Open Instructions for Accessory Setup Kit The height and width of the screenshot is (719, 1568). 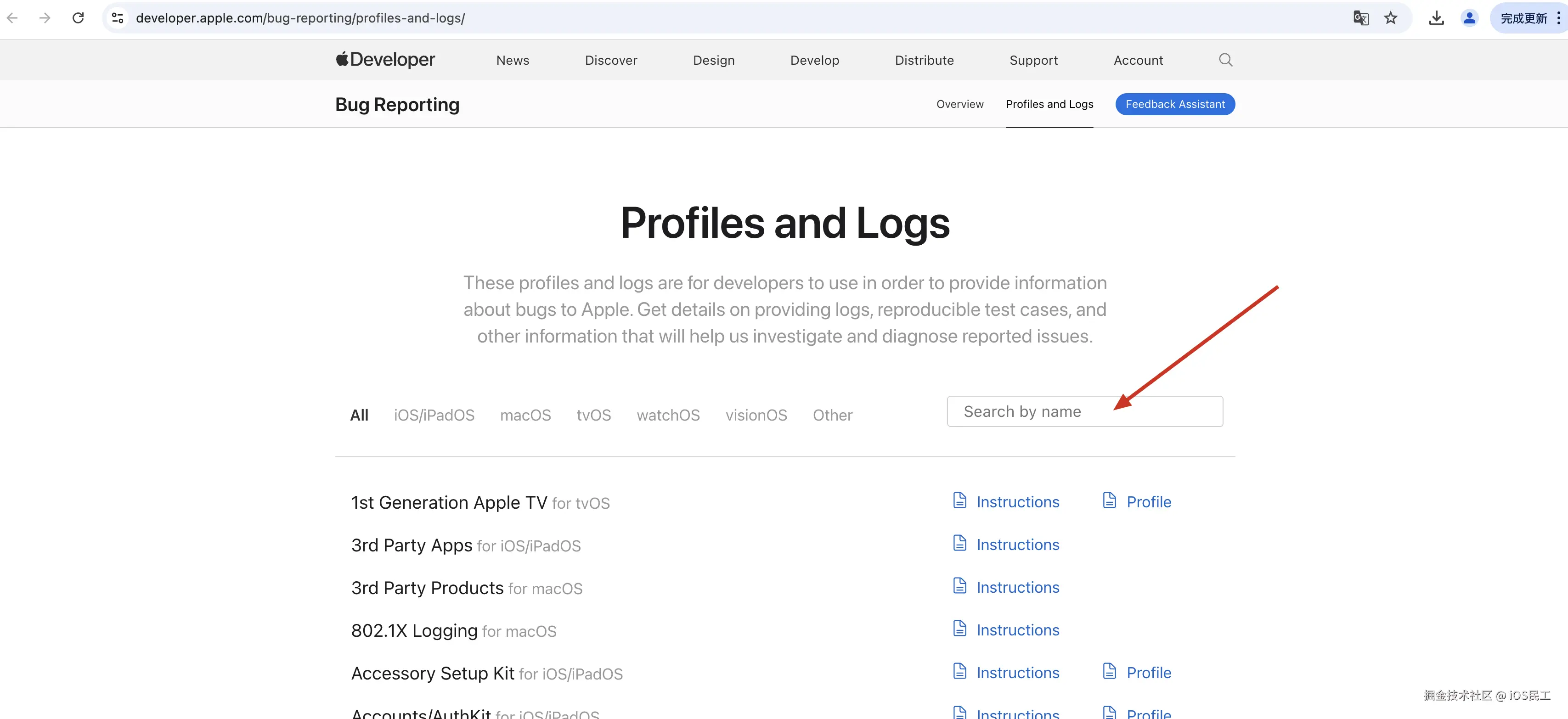click(x=1018, y=673)
